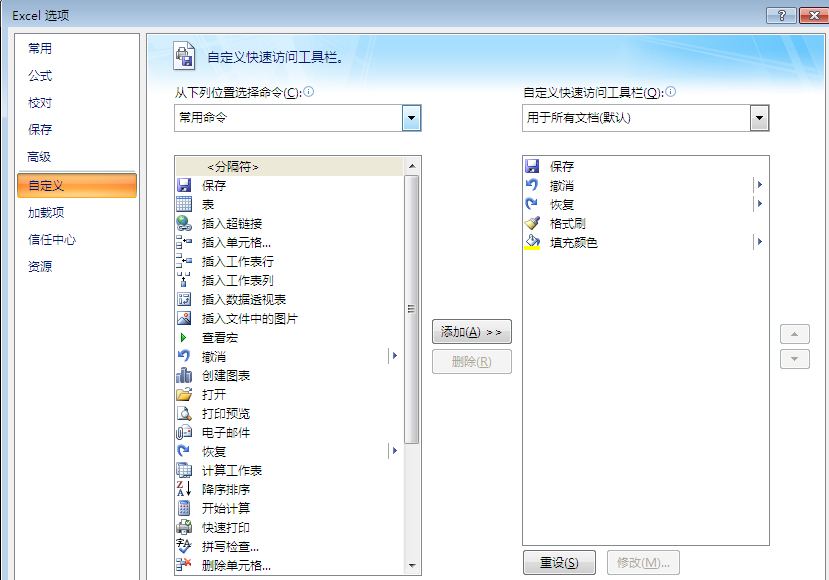
Task: Click the command list scrollbar thumb
Action: pos(412,309)
